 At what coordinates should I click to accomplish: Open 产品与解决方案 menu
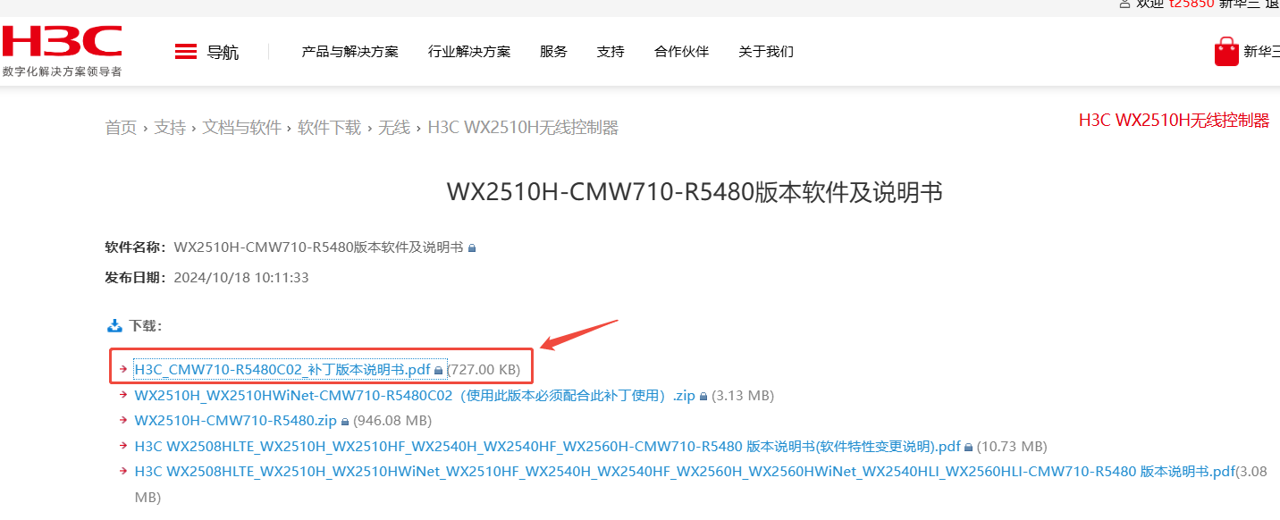pos(350,52)
